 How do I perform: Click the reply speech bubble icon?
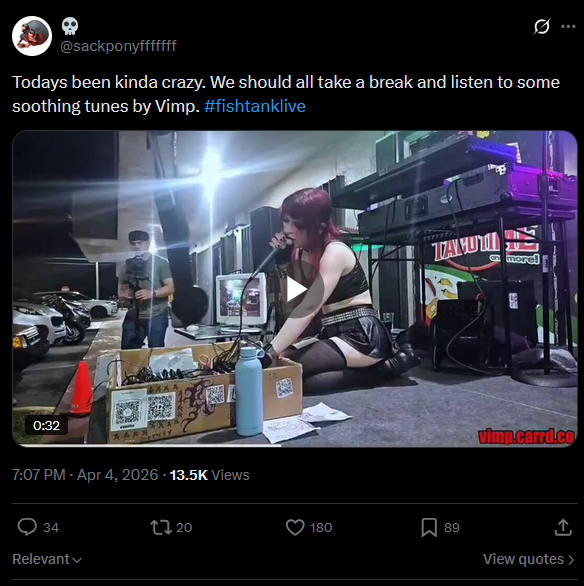(27, 527)
